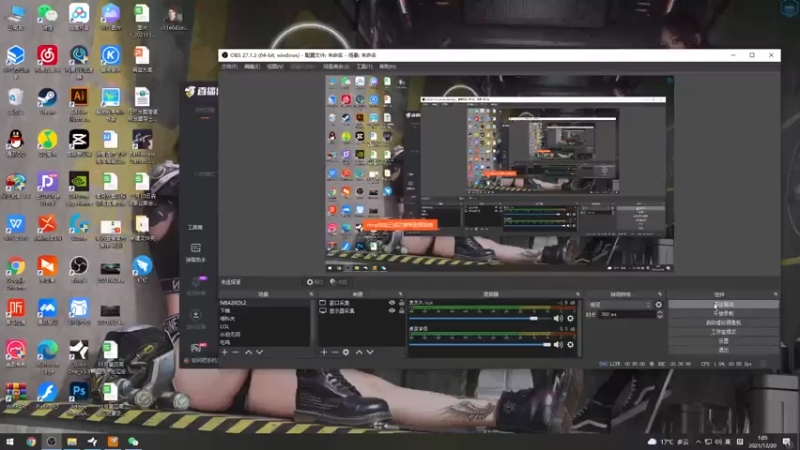Mute the first audio mixer track speaker
Viewport: 800px width, 450px height.
point(558,318)
